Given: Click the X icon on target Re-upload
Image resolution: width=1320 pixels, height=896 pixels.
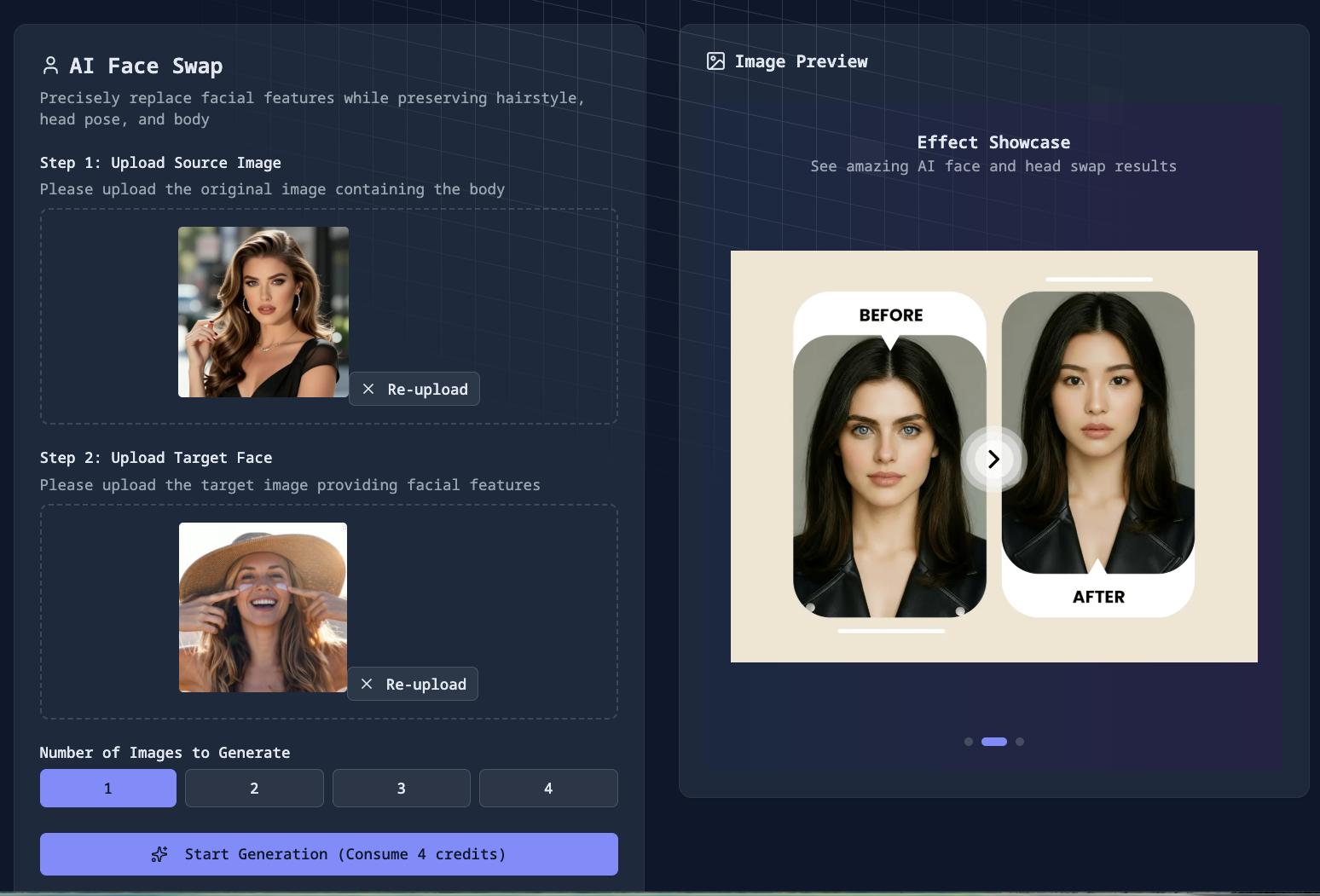Looking at the screenshot, I should 367,684.
